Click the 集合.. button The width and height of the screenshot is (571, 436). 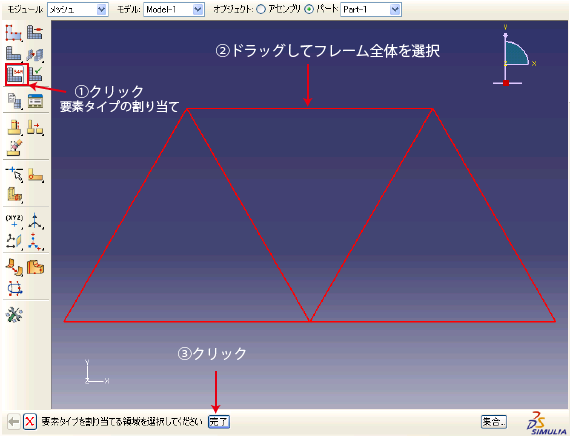pyautogui.click(x=494, y=422)
